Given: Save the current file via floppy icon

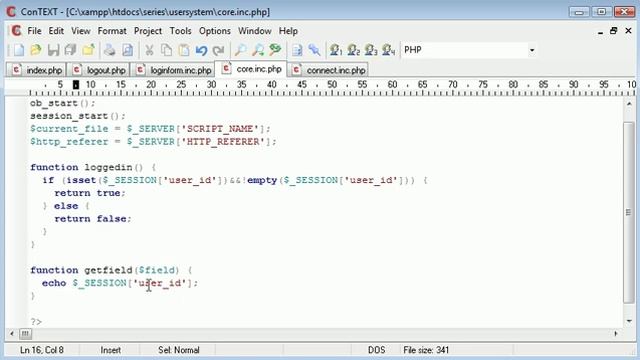Looking at the screenshot, I should [x=53, y=50].
